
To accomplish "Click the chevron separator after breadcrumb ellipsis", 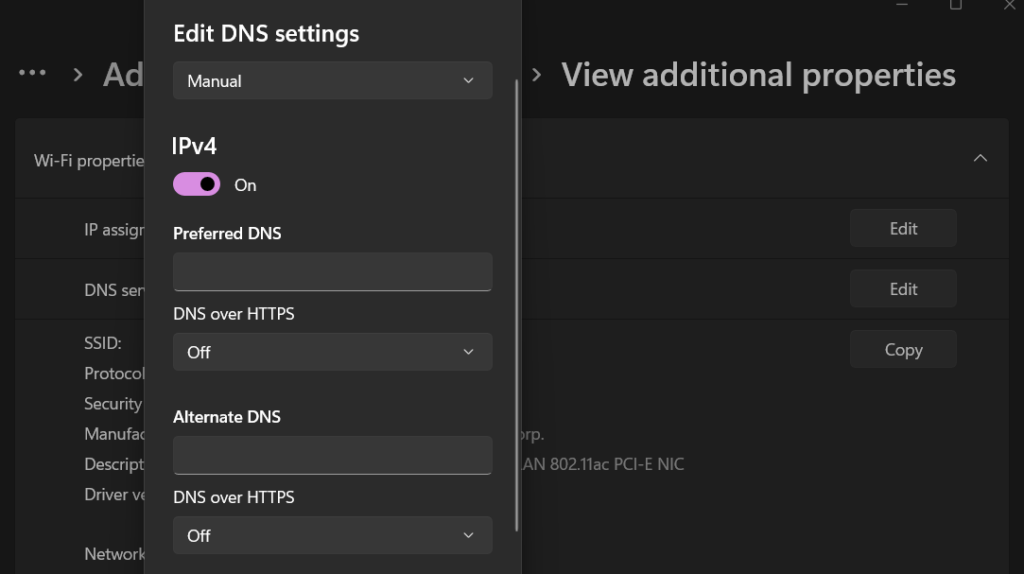I will (78, 75).
